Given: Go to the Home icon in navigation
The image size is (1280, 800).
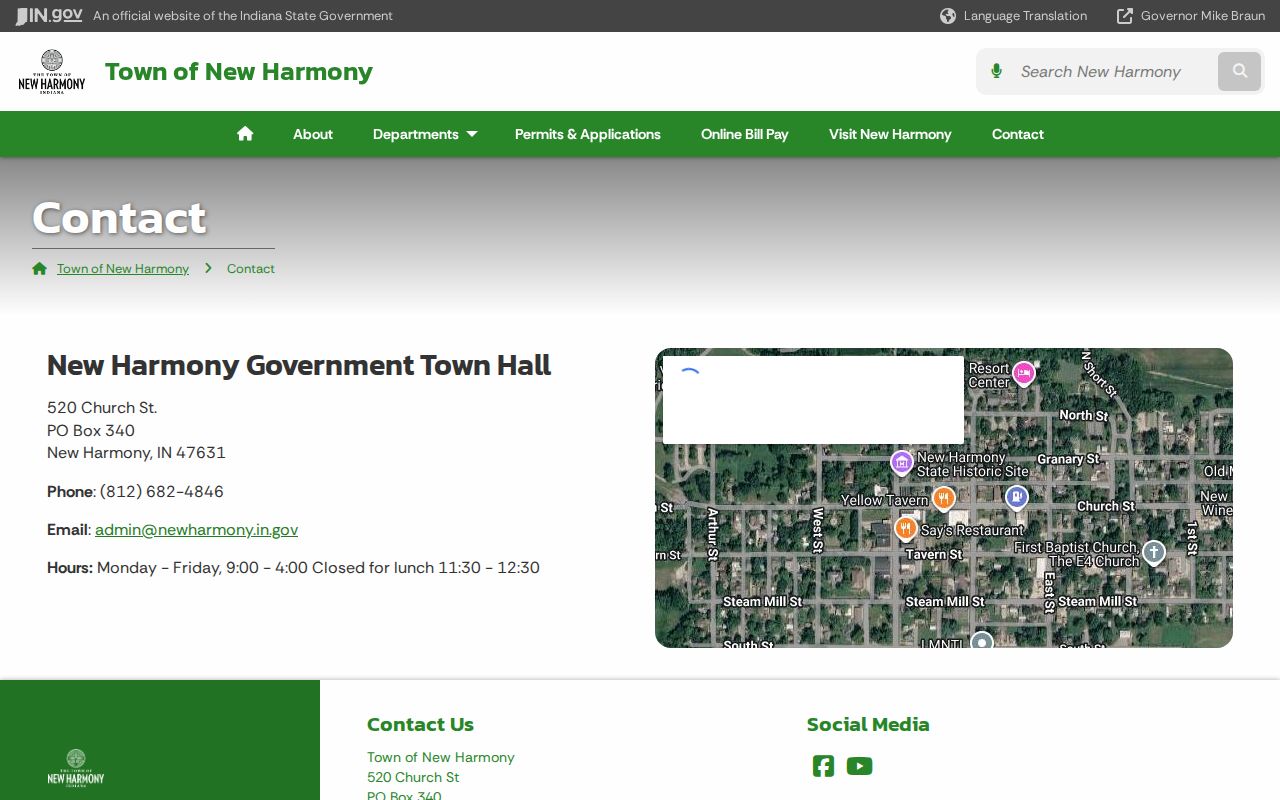Looking at the screenshot, I should click(x=245, y=134).
